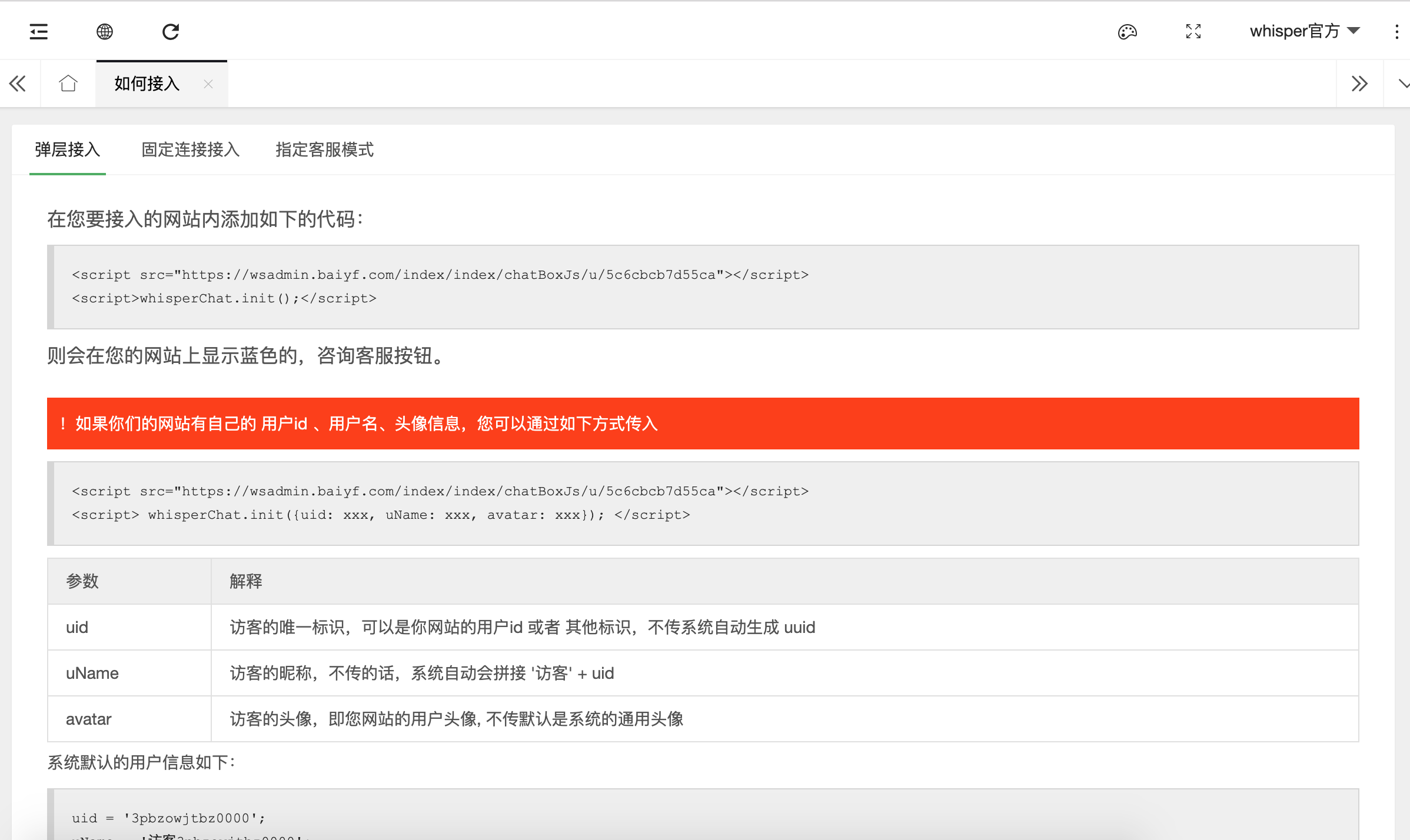Click the 则会在您的网站上显示蓝色的 sentence
The image size is (1410, 840).
coord(247,355)
